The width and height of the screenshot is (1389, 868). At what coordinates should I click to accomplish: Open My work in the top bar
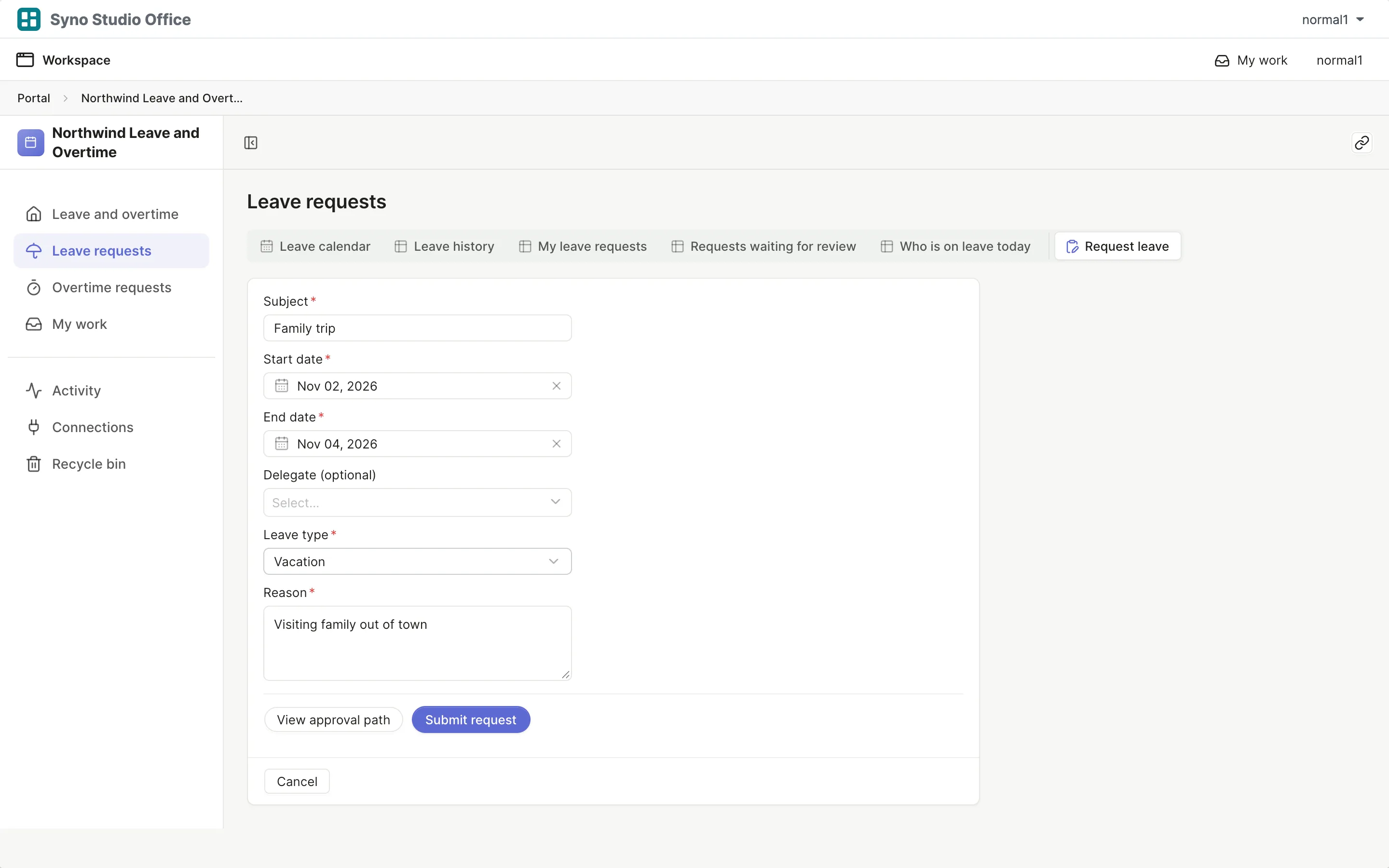point(1251,60)
